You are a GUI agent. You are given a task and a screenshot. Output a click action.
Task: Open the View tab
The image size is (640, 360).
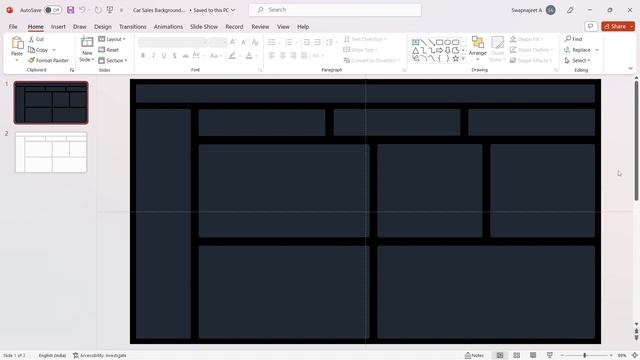283,27
